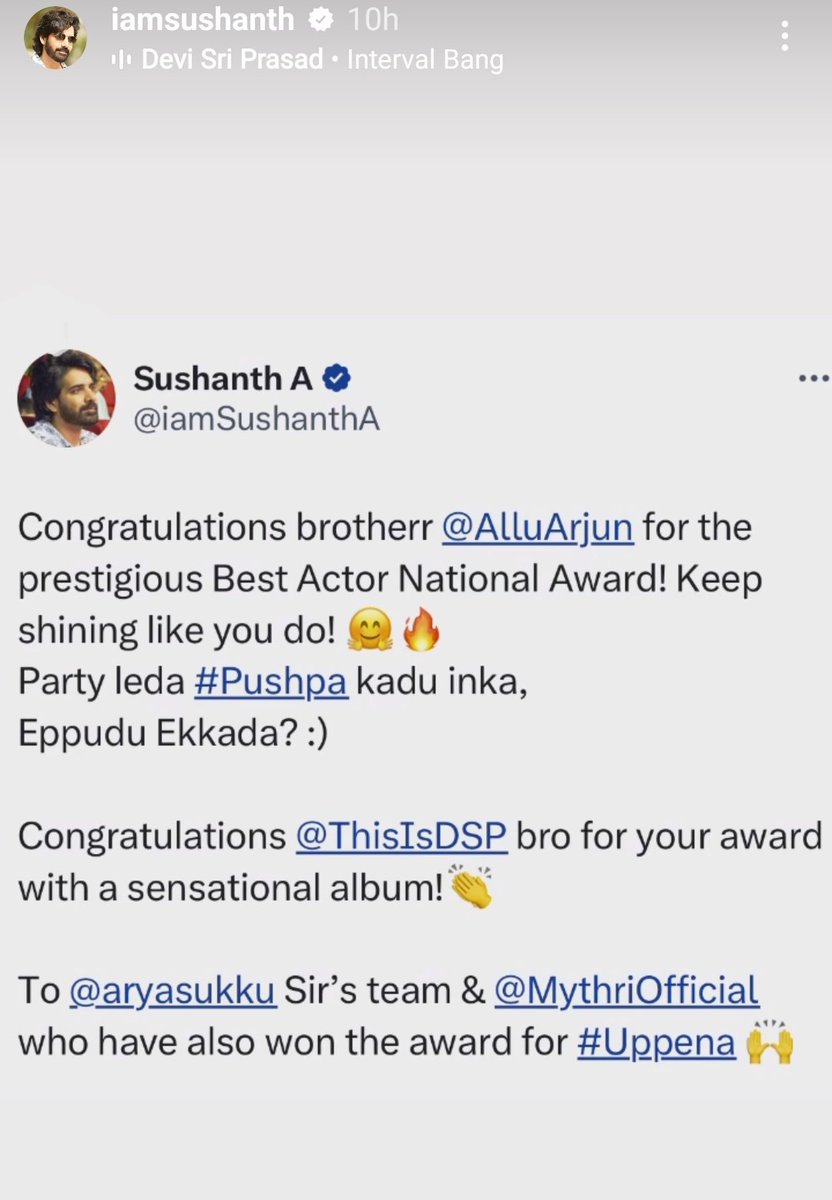Open the #Pushpa hashtag
The height and width of the screenshot is (1200, 832).
[x=270, y=682]
